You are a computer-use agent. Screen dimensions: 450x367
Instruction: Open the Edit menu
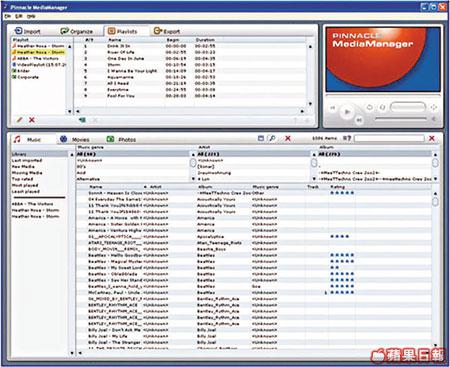[x=19, y=16]
